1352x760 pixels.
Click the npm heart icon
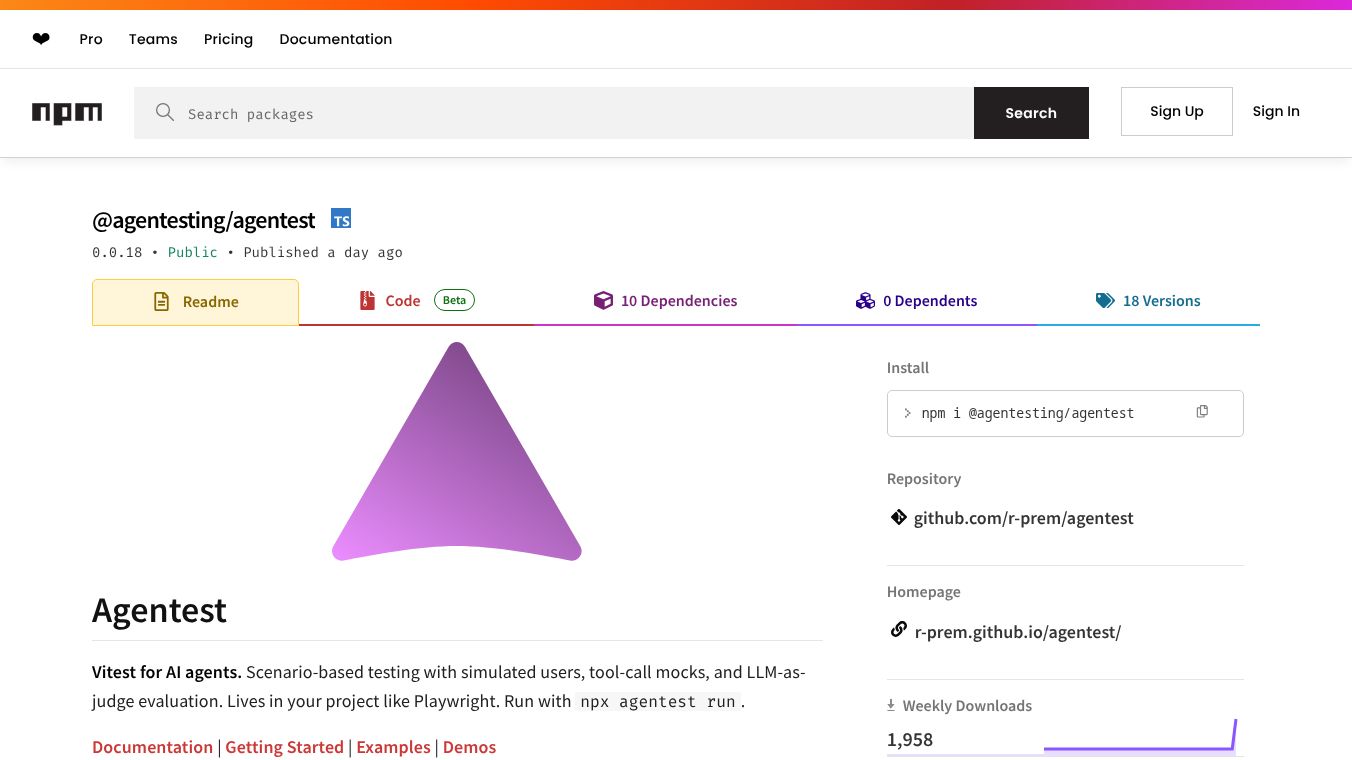[41, 39]
